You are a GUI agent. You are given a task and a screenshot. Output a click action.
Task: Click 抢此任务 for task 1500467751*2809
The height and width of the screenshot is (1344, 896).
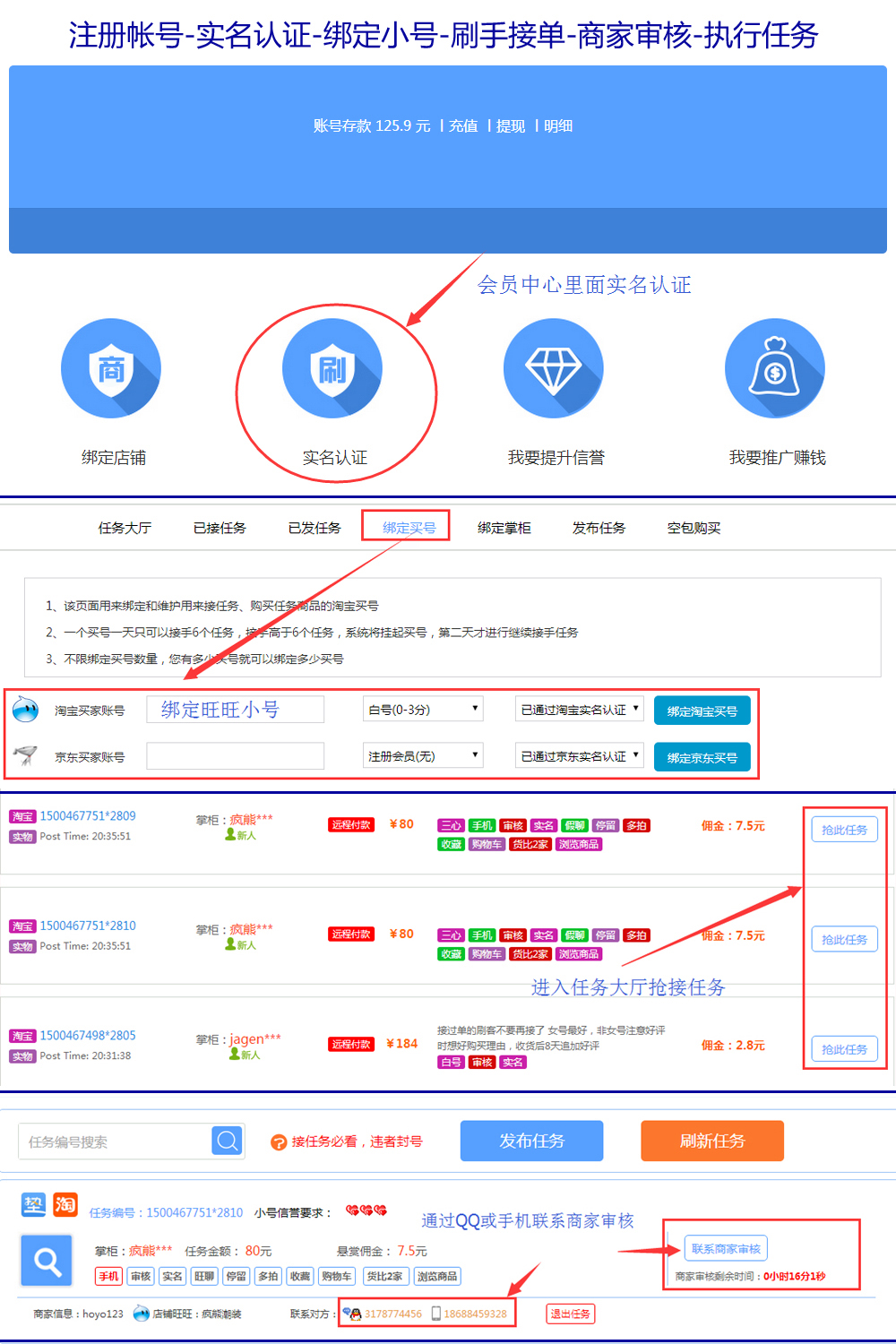[x=844, y=830]
